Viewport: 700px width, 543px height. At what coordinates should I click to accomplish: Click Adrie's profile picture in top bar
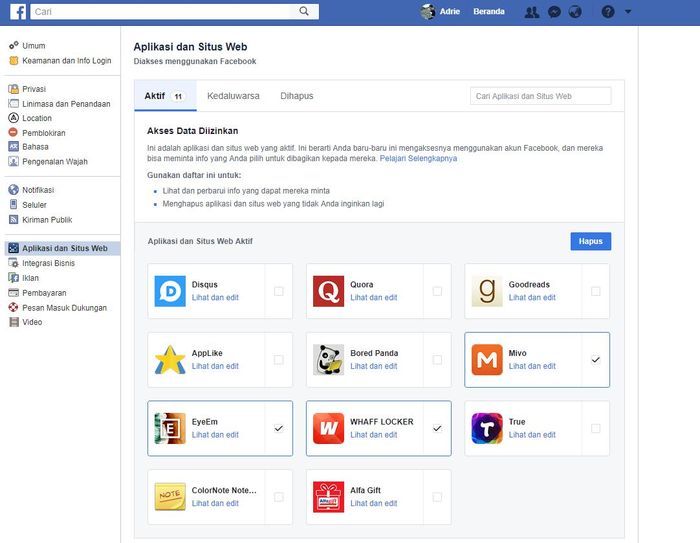[x=428, y=12]
